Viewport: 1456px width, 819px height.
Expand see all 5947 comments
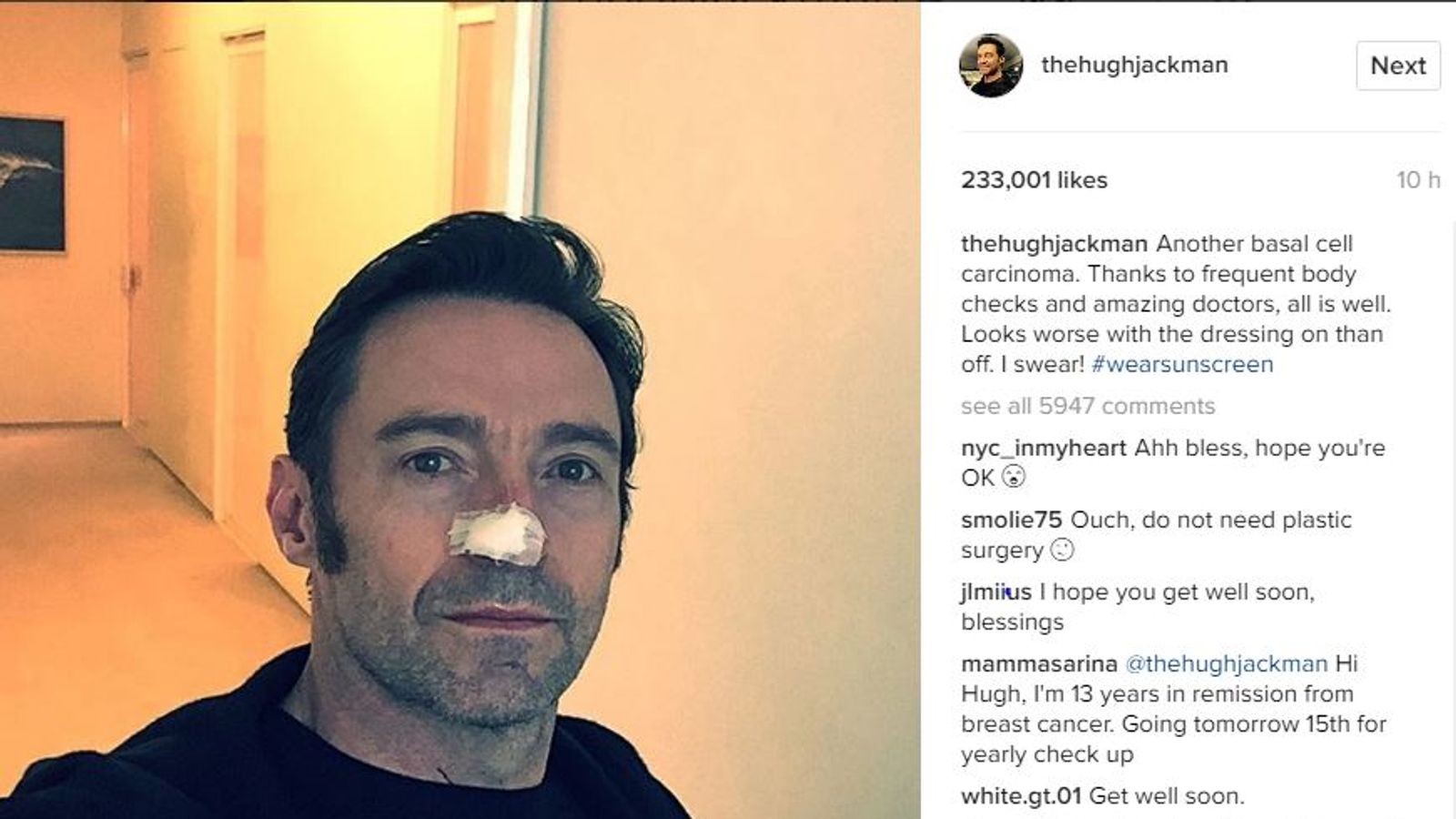[1087, 406]
